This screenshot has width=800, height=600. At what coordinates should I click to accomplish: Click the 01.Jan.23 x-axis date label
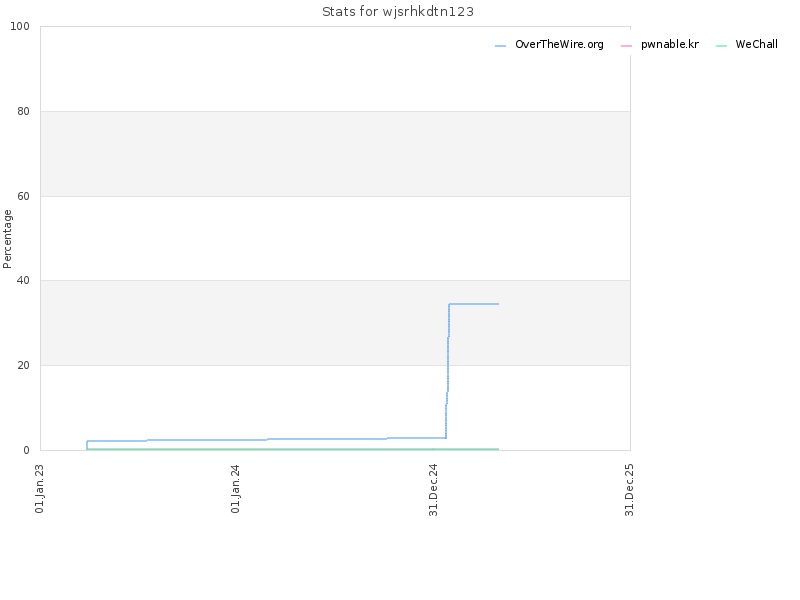(39, 488)
